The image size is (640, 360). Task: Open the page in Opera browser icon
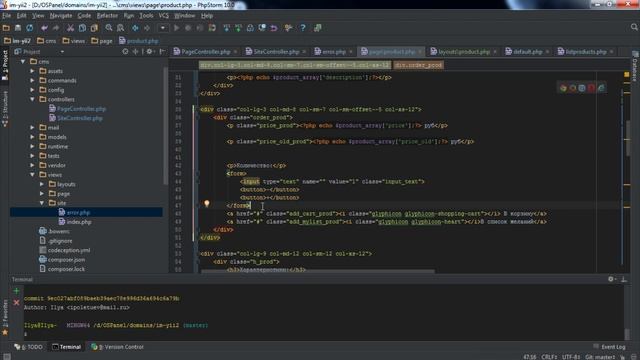591,88
